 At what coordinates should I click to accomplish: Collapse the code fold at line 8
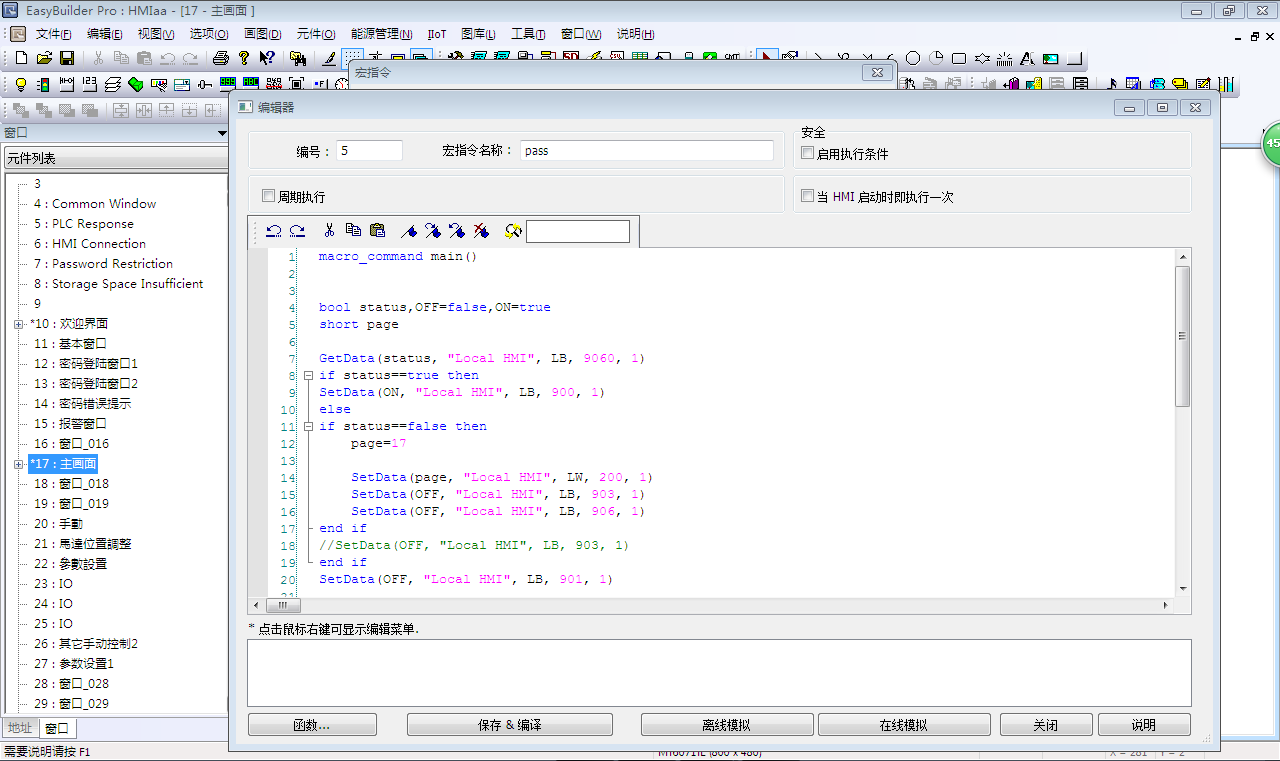(x=308, y=376)
